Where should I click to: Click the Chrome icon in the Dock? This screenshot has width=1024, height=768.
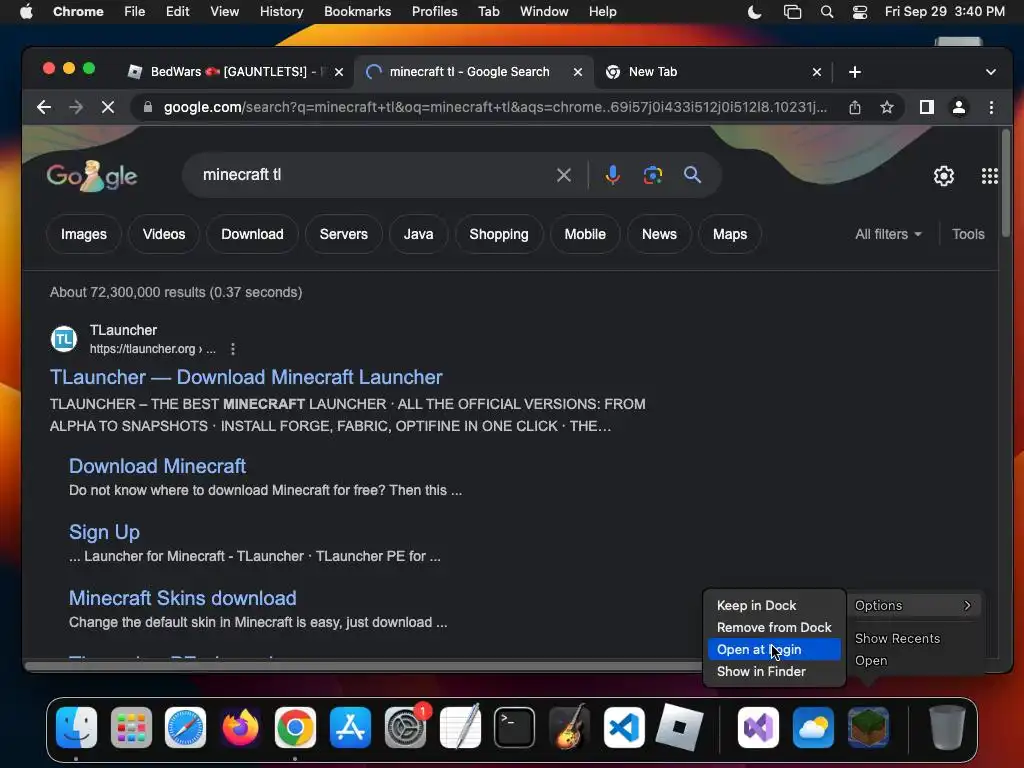[x=295, y=728]
